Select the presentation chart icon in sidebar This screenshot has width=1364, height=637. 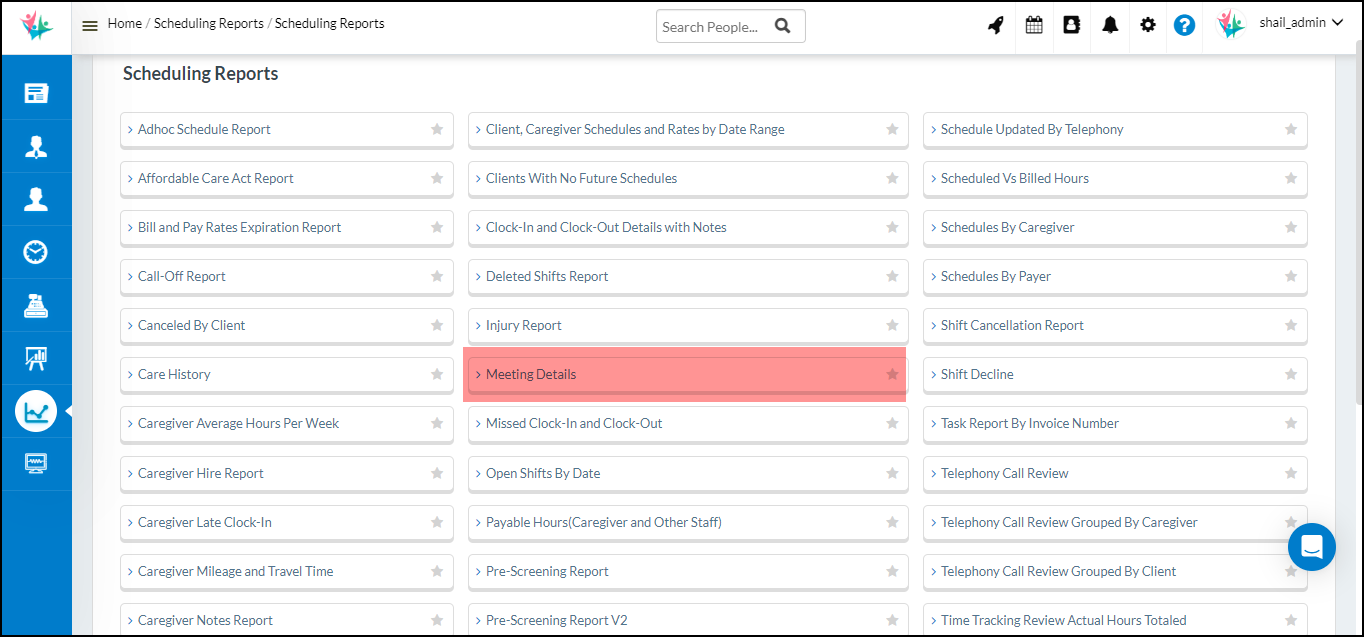click(36, 358)
